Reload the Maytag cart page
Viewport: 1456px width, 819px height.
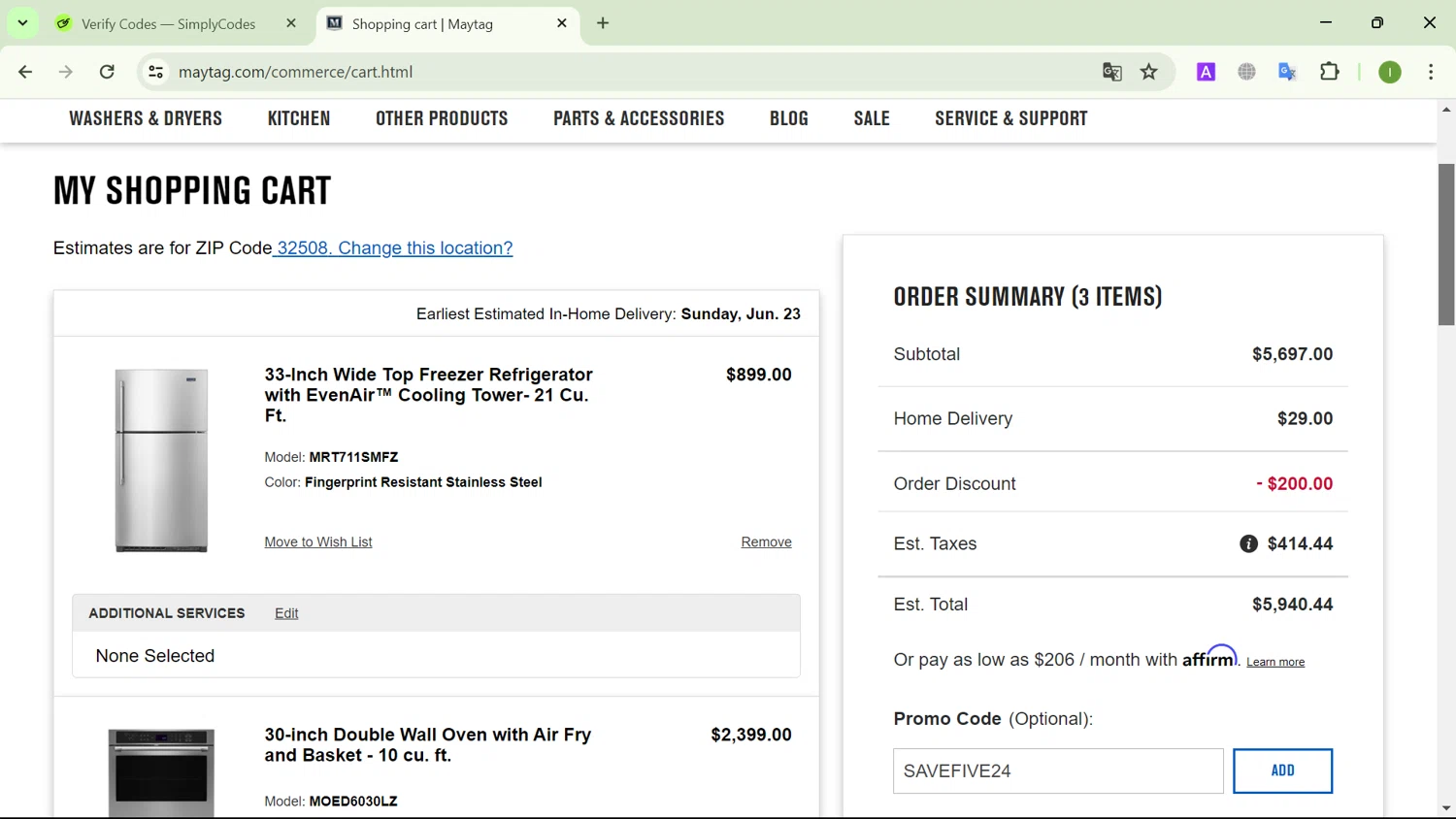coord(108,72)
